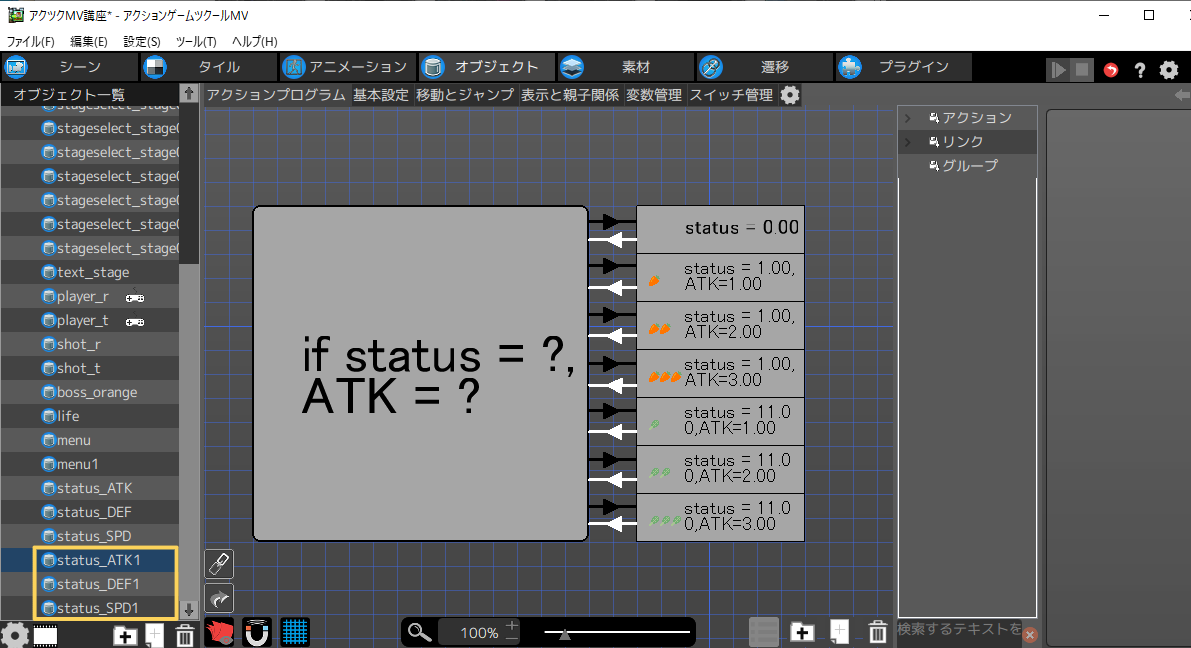Click the zoom slider handle
Viewport: 1191px width, 648px height.
(565, 632)
